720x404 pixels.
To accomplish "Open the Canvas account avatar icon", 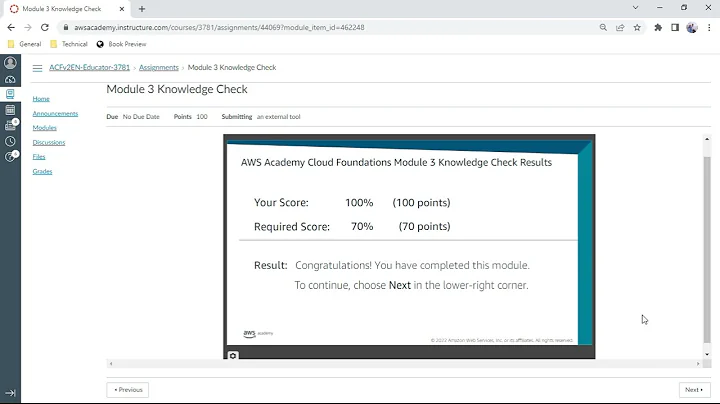I will click(x=10, y=62).
